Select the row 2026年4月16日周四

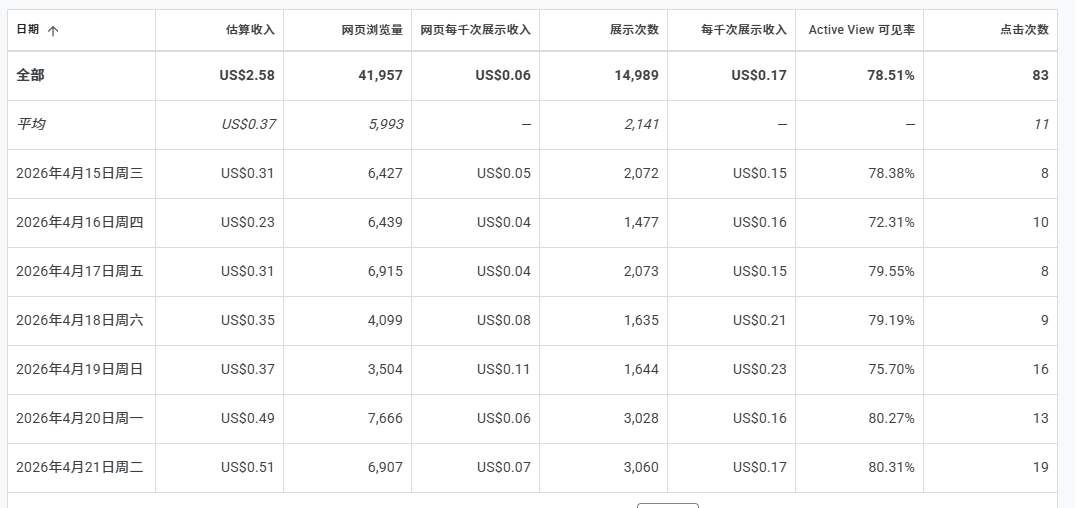tap(80, 222)
